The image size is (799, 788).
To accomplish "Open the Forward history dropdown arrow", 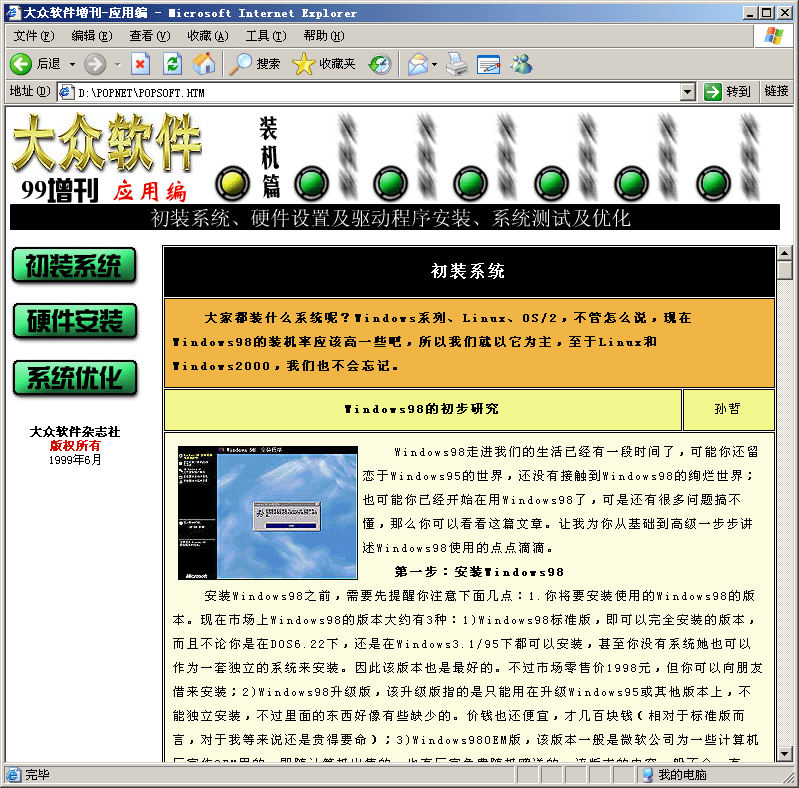I will [118, 64].
